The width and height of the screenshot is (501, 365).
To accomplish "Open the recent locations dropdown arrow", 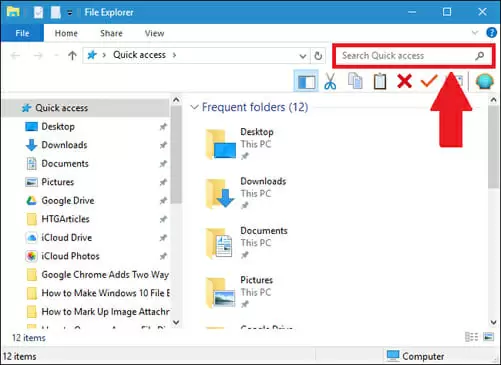I will click(56, 56).
